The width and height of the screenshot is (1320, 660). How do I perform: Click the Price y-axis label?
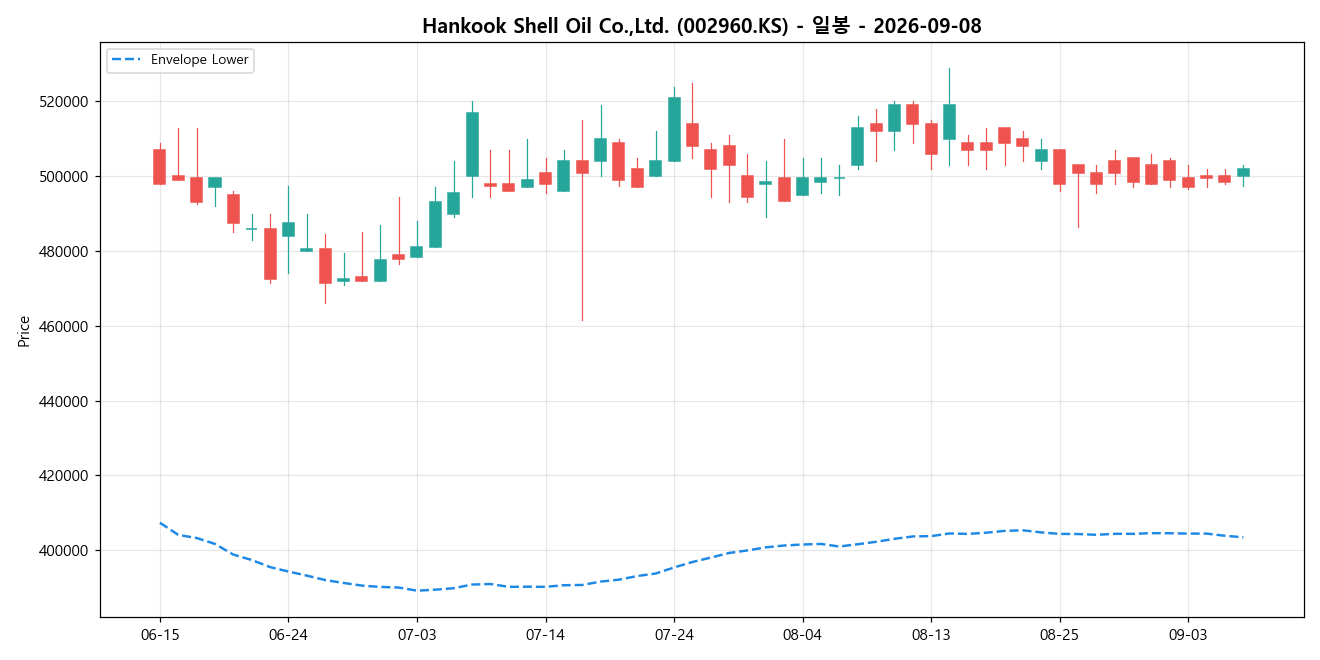24,331
